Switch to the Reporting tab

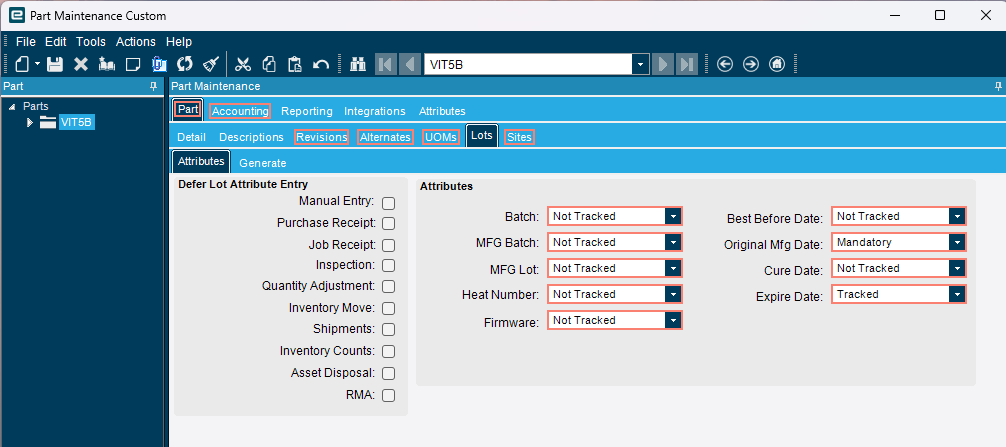tap(307, 111)
